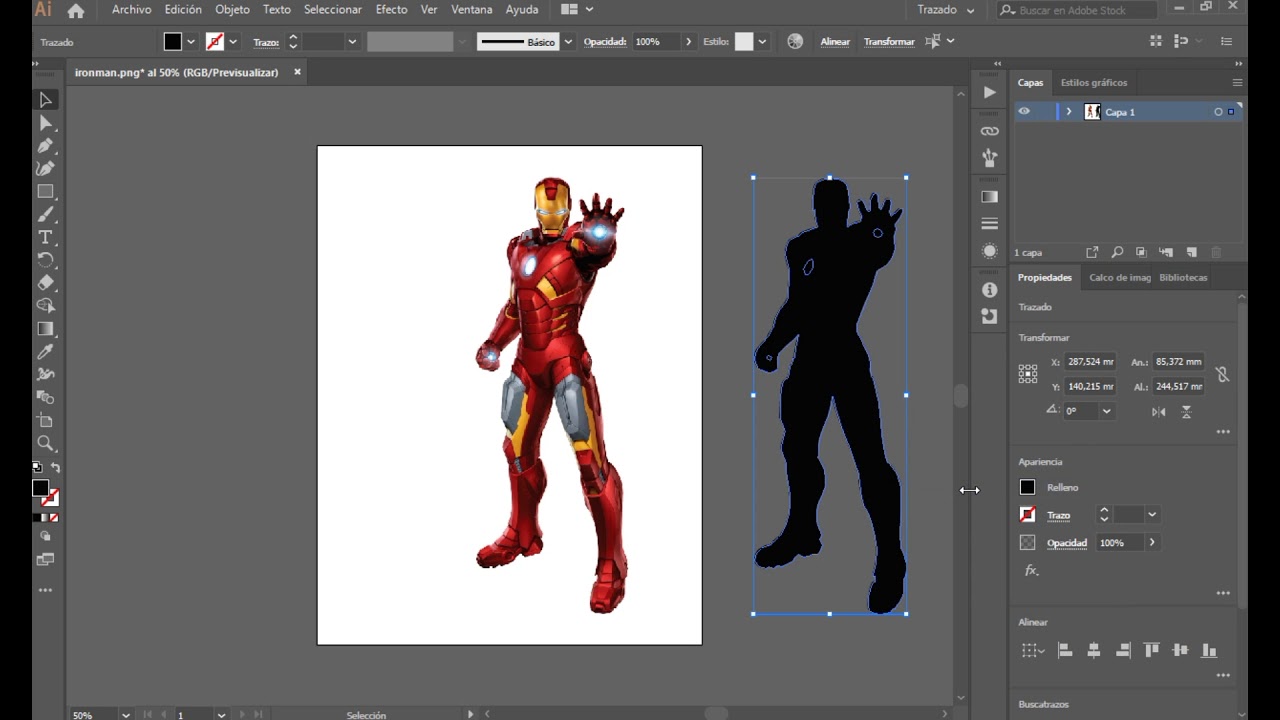Select the Zoom magnifier tool
Image resolution: width=1280 pixels, height=720 pixels.
pos(45,443)
